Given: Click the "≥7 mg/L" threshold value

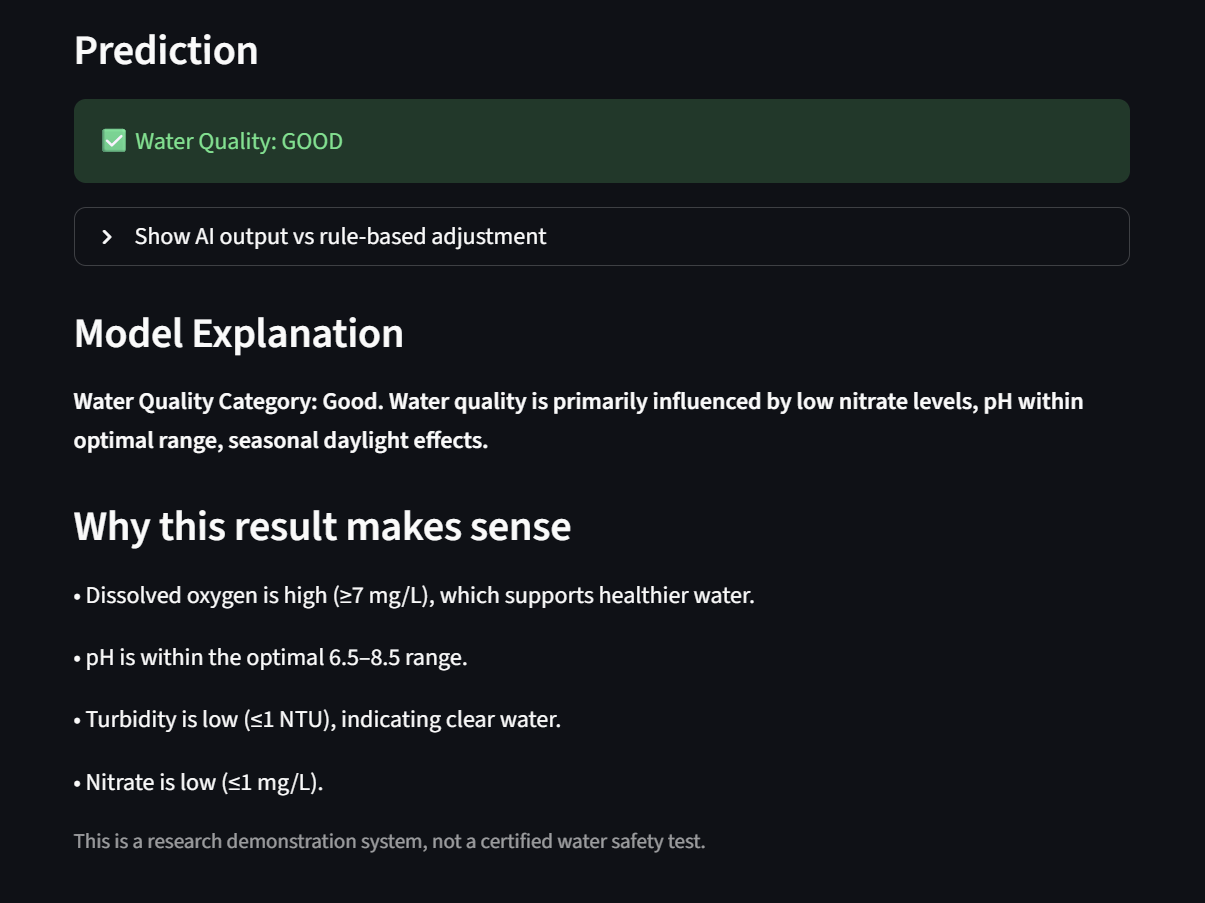Looking at the screenshot, I should pos(383,596).
